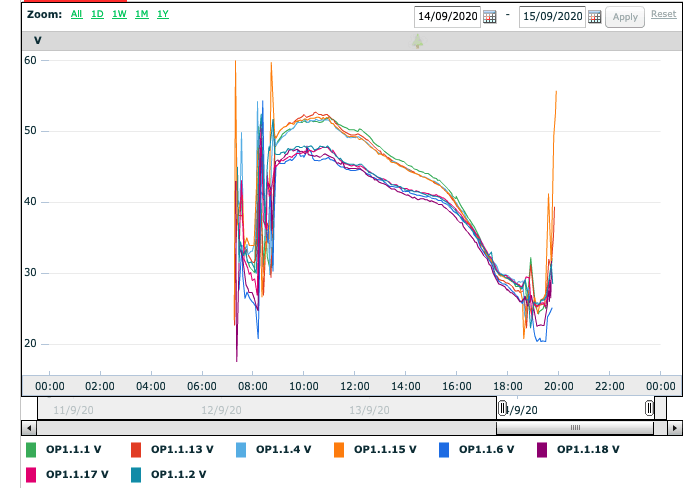Image resolution: width=683 pixels, height=488 pixels.
Task: Click the OP1.1.18 V legend label
Action: pos(588,449)
